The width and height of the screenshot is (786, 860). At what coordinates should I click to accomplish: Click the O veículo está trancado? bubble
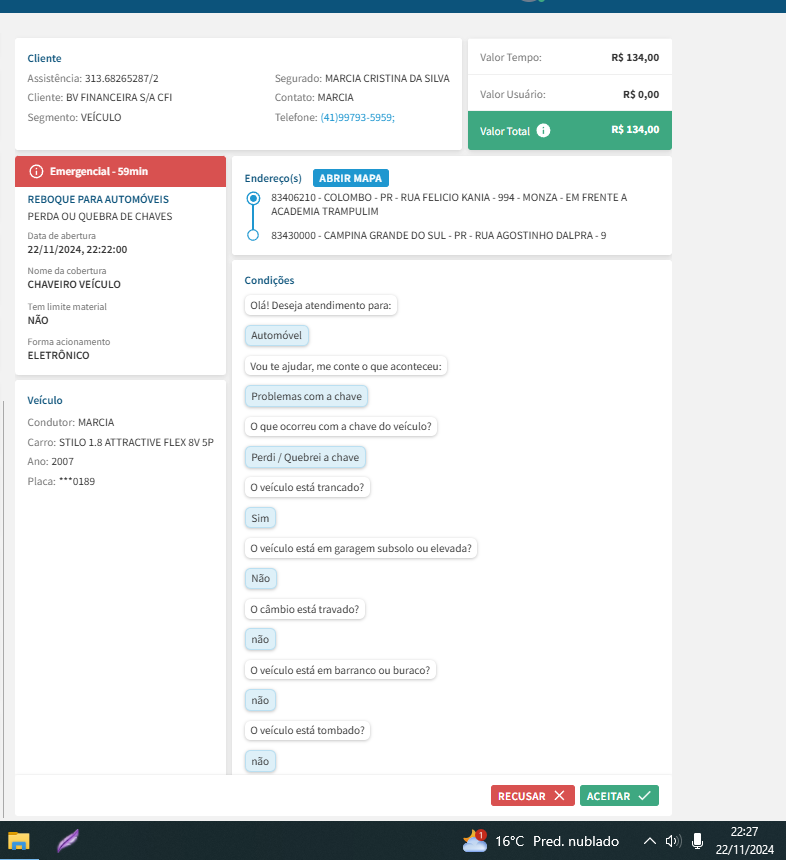pos(307,487)
